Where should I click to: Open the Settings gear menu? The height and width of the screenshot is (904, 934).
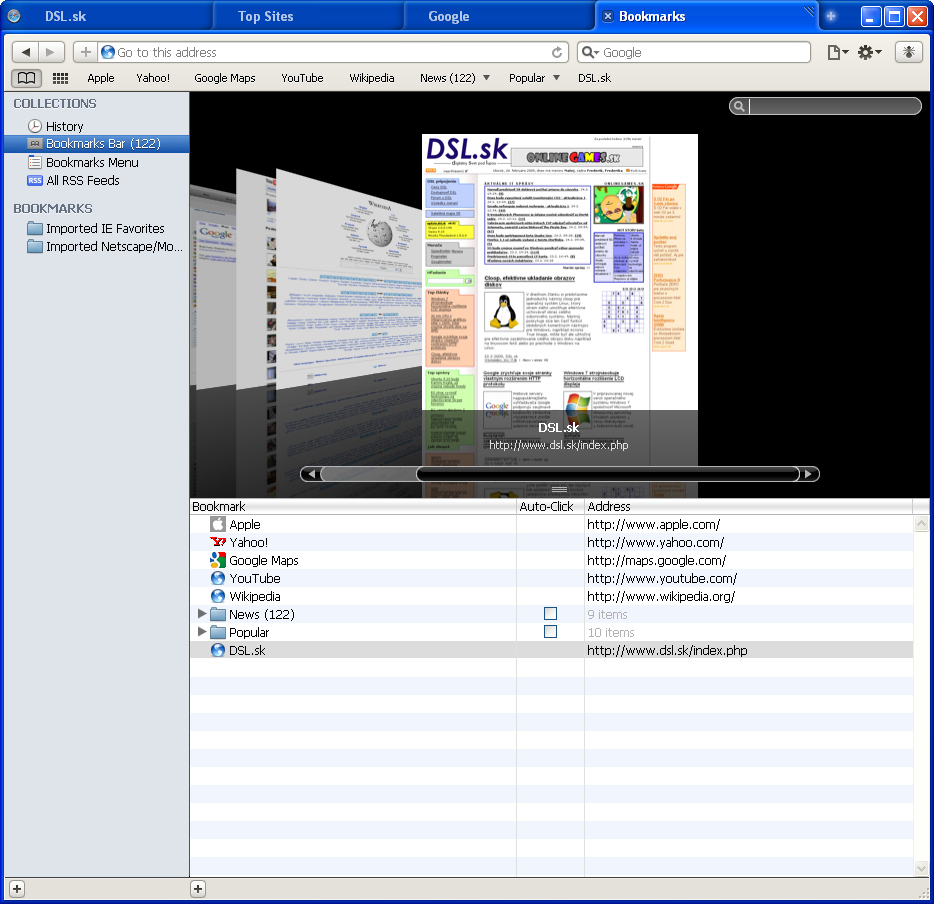[869, 52]
